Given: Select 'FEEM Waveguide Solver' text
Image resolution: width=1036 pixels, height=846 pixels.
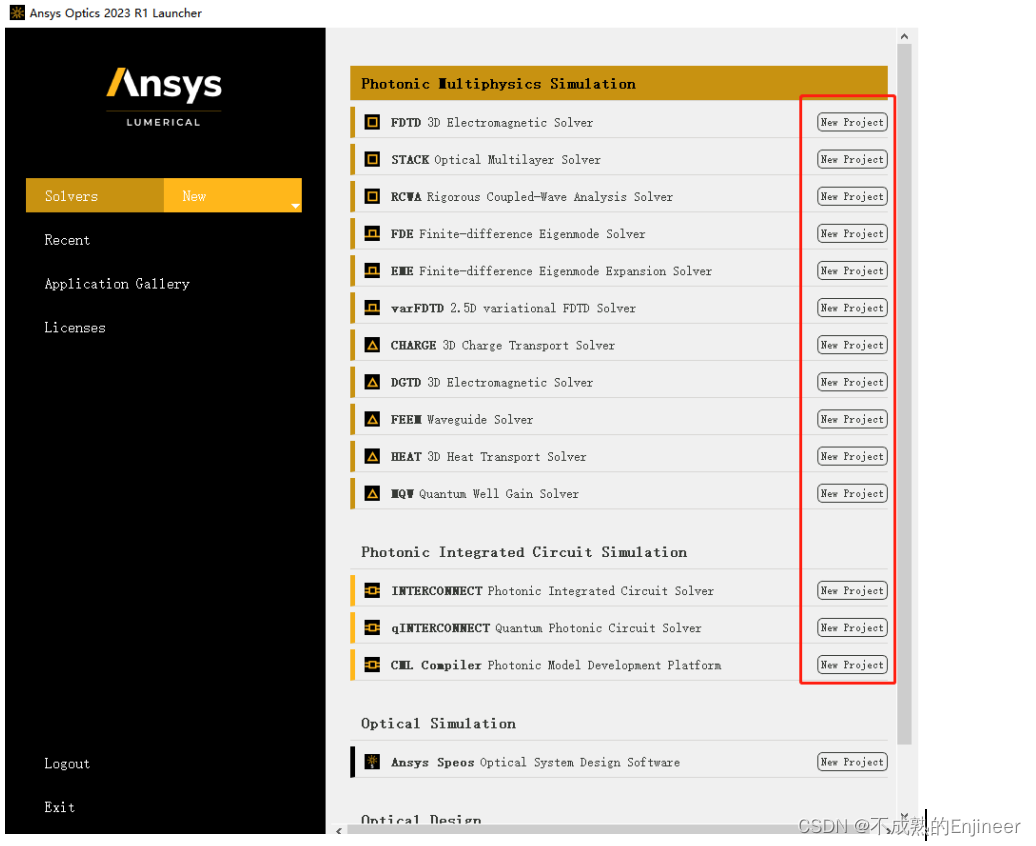Looking at the screenshot, I should click(462, 419).
